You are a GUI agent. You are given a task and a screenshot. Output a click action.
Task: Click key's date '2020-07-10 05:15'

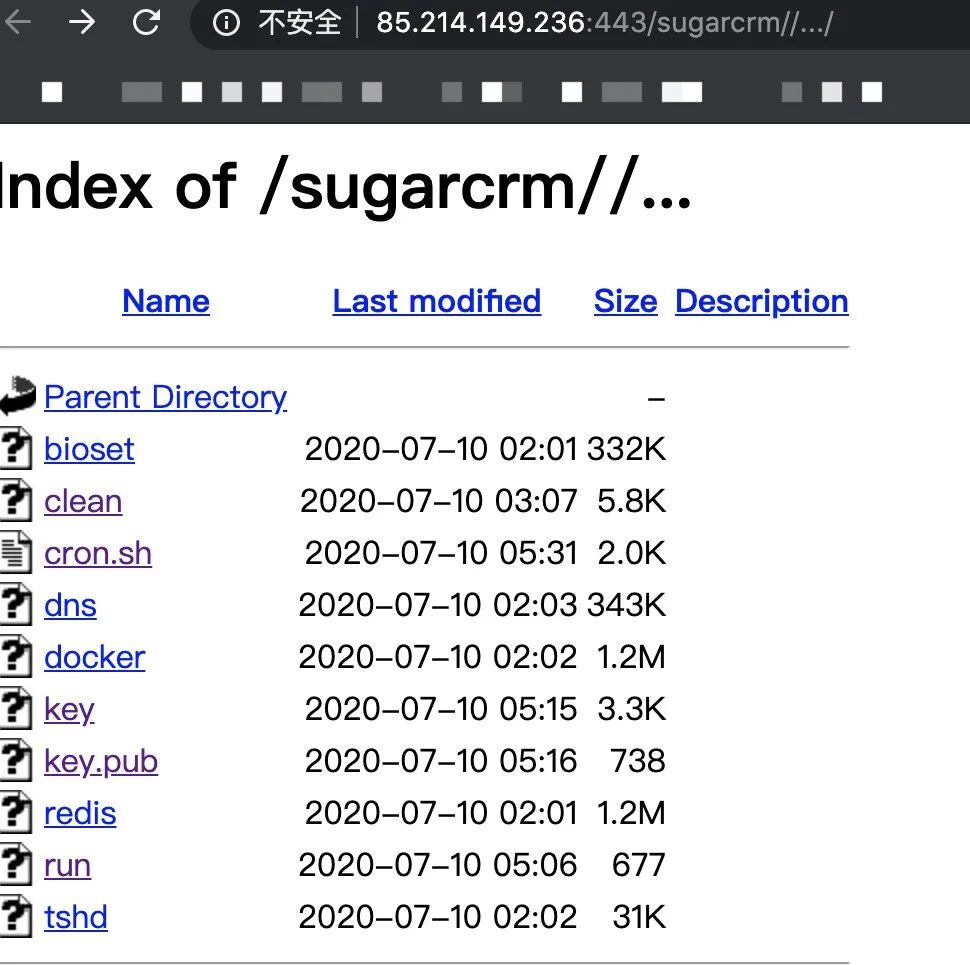pos(441,709)
